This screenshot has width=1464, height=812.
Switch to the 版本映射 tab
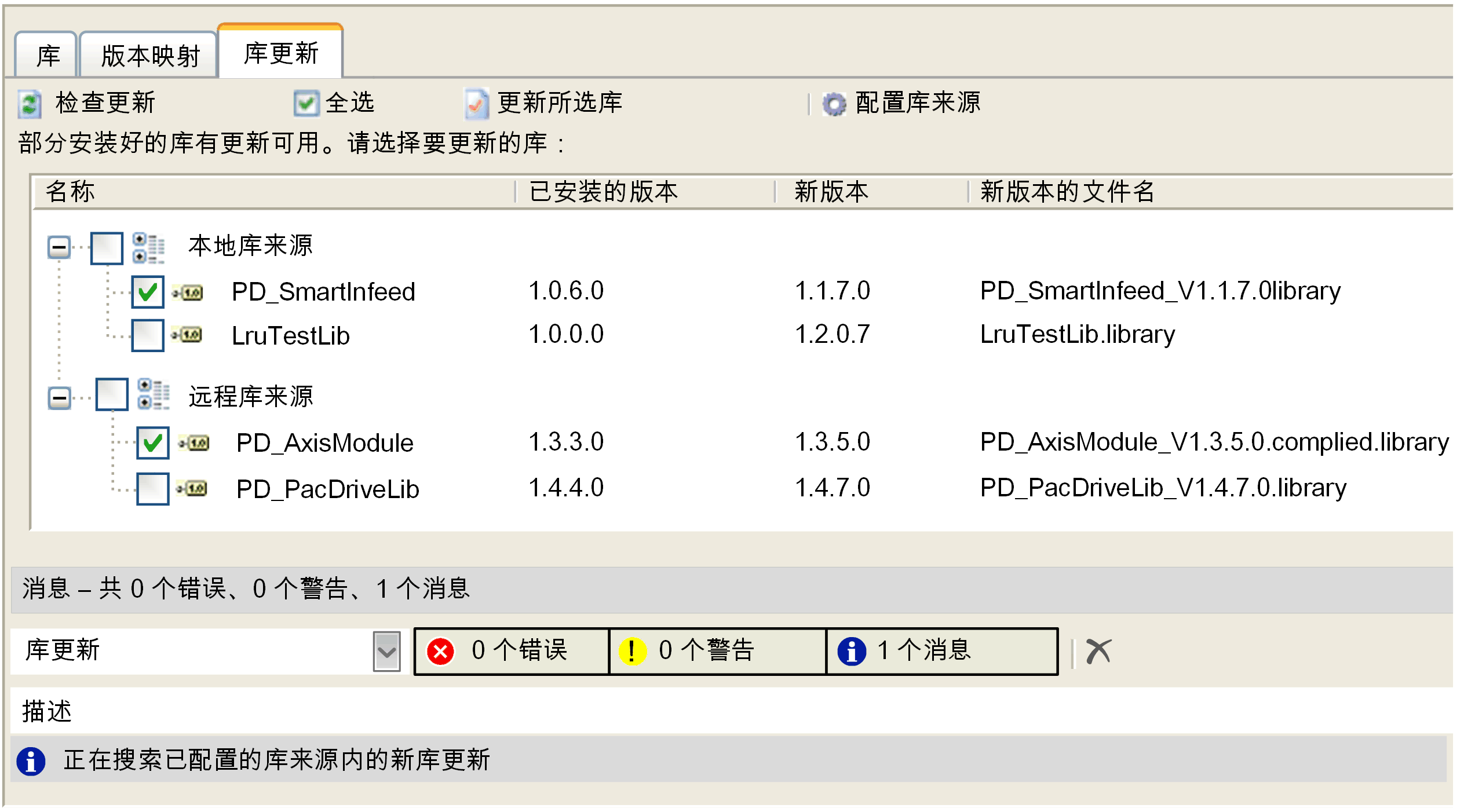click(x=149, y=56)
